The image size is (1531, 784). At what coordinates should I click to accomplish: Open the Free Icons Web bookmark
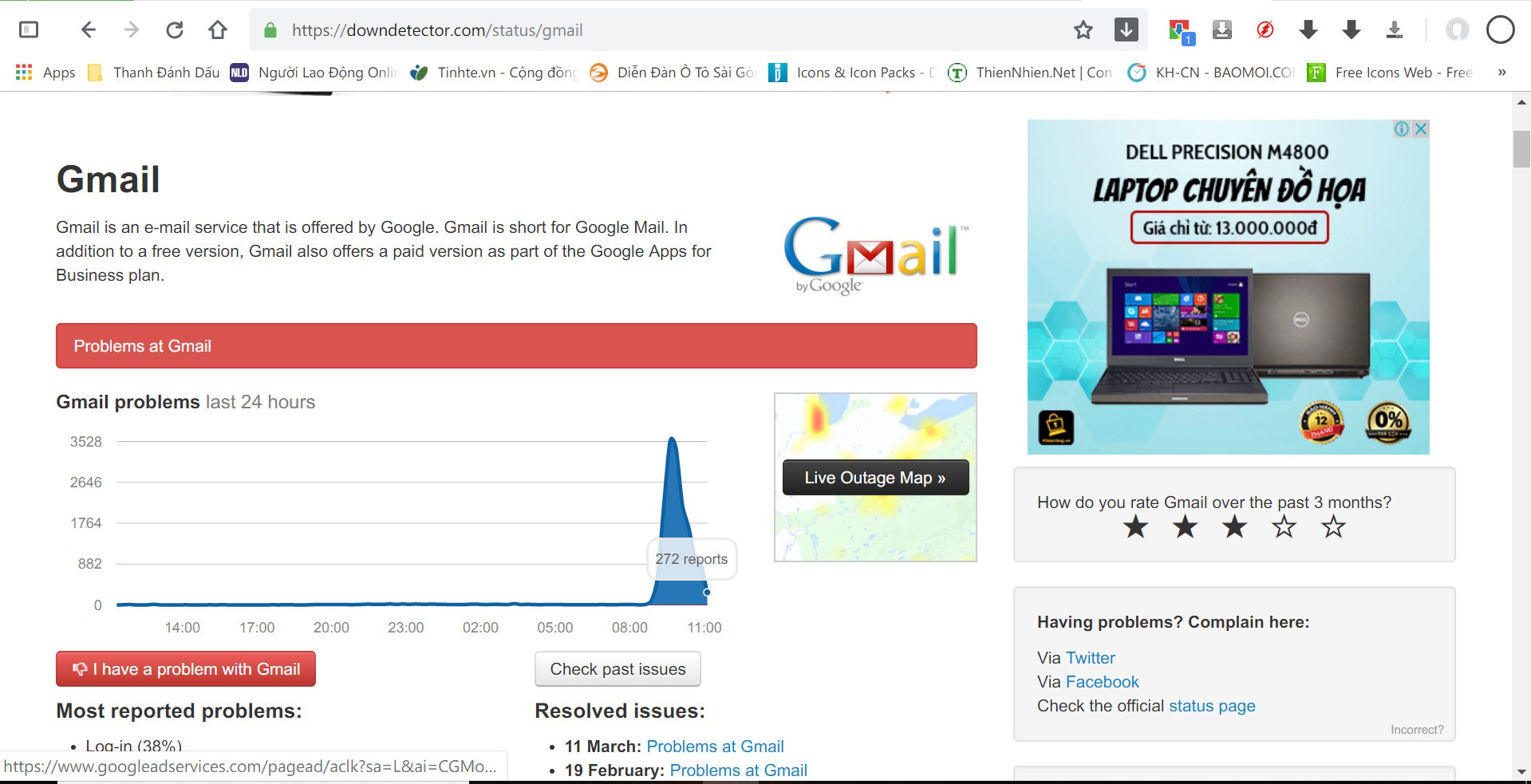click(1390, 73)
